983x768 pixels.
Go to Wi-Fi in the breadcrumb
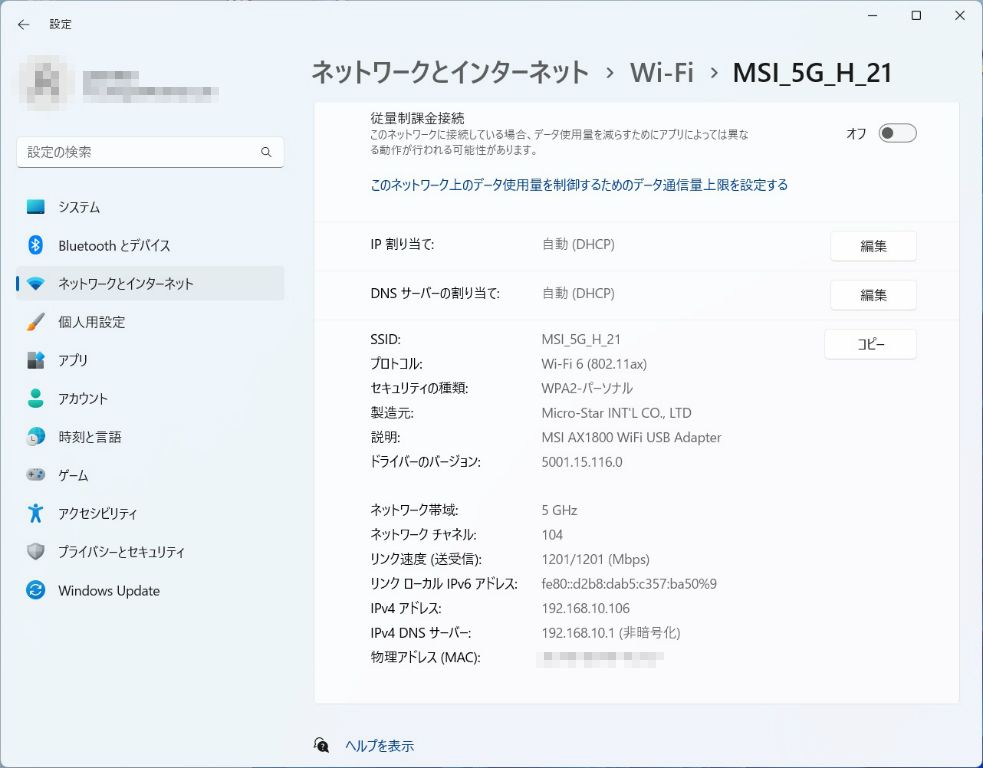[661, 73]
